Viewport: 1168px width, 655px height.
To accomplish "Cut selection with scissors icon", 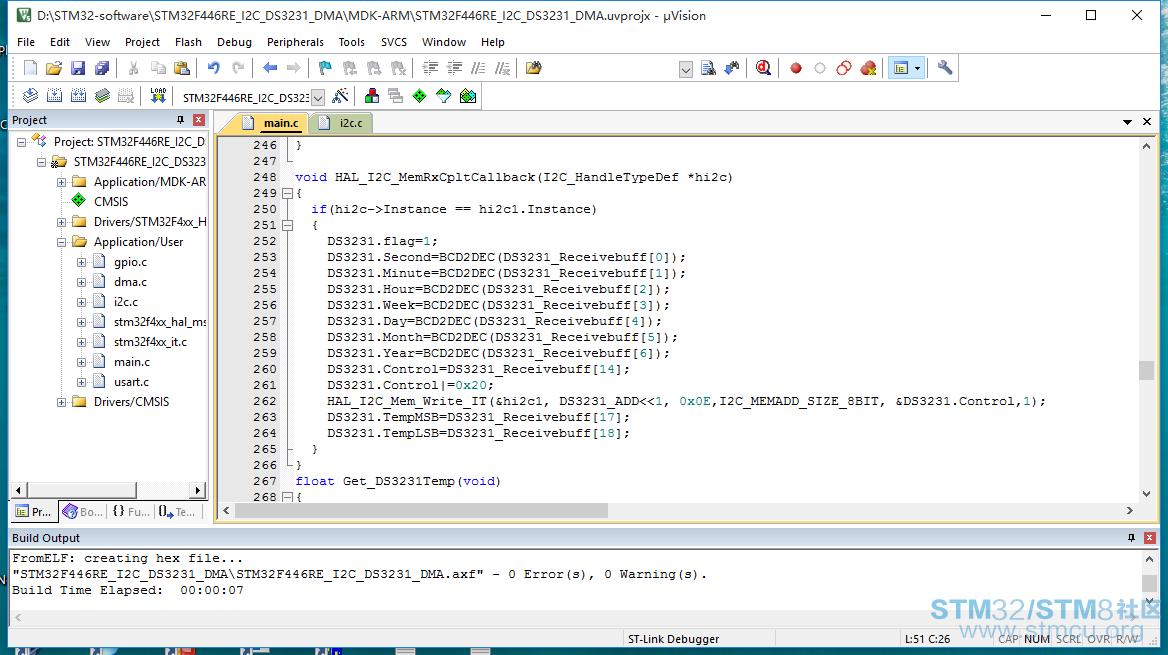I will coord(133,68).
